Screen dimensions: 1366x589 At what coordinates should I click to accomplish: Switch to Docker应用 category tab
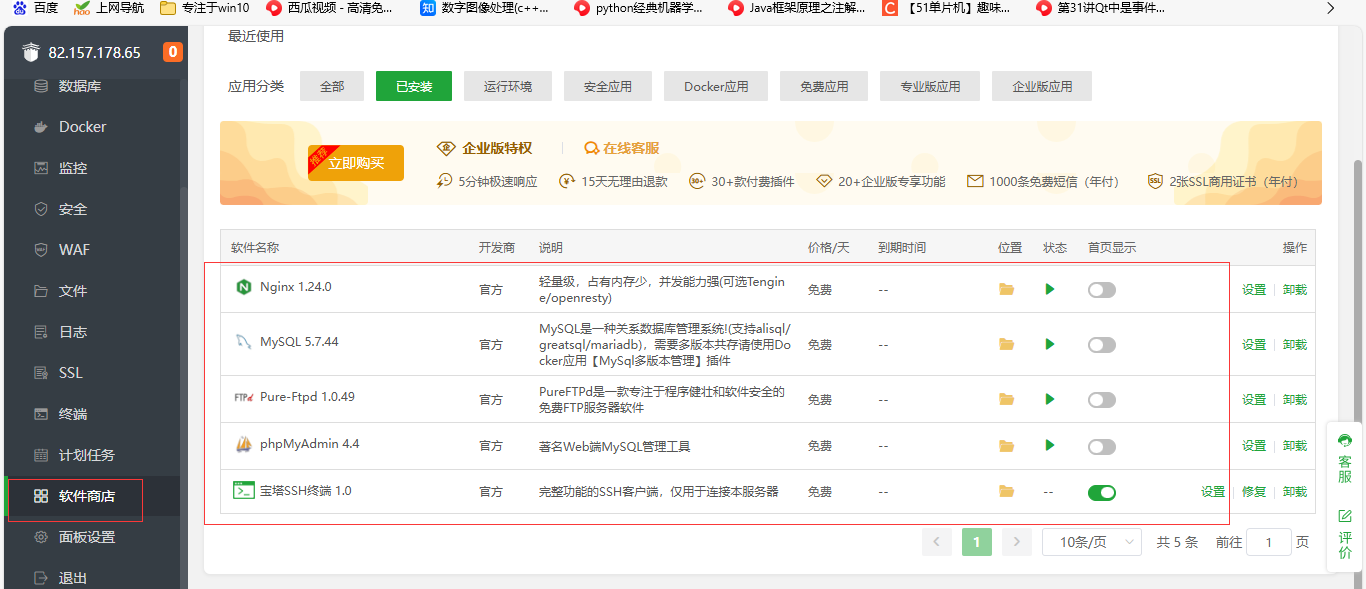[716, 87]
